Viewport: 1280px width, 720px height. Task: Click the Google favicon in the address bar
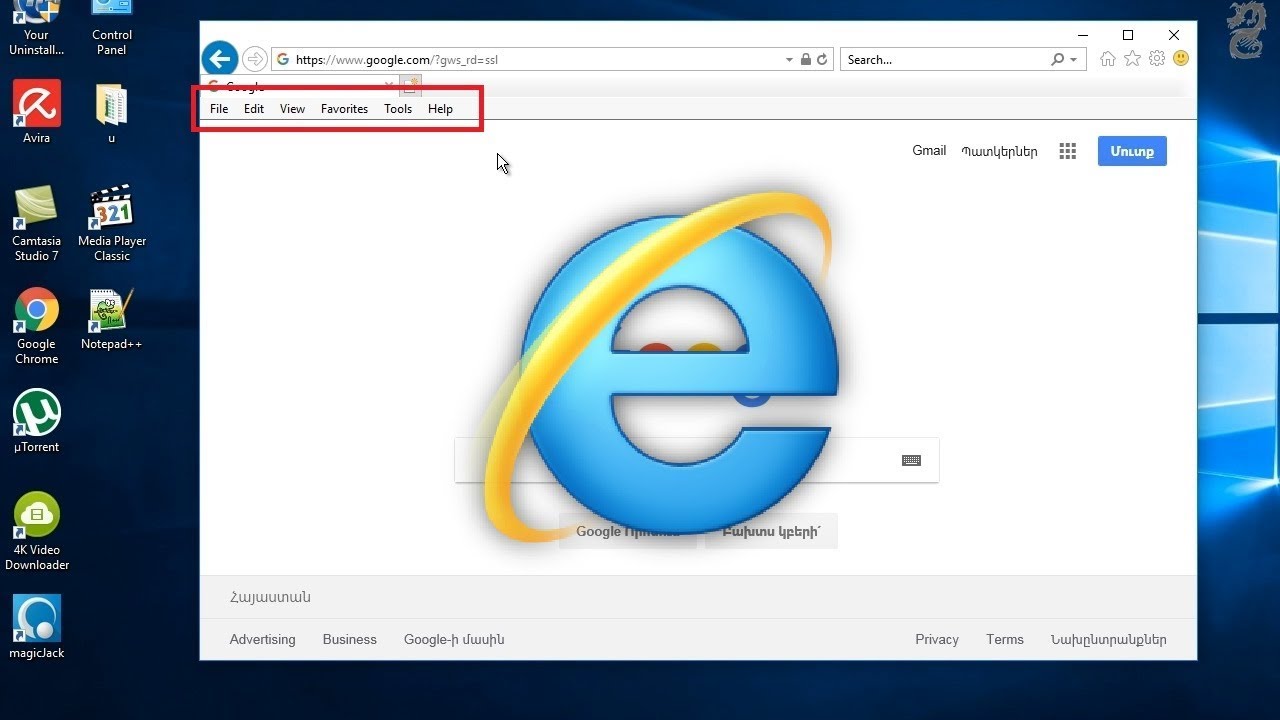pyautogui.click(x=283, y=60)
